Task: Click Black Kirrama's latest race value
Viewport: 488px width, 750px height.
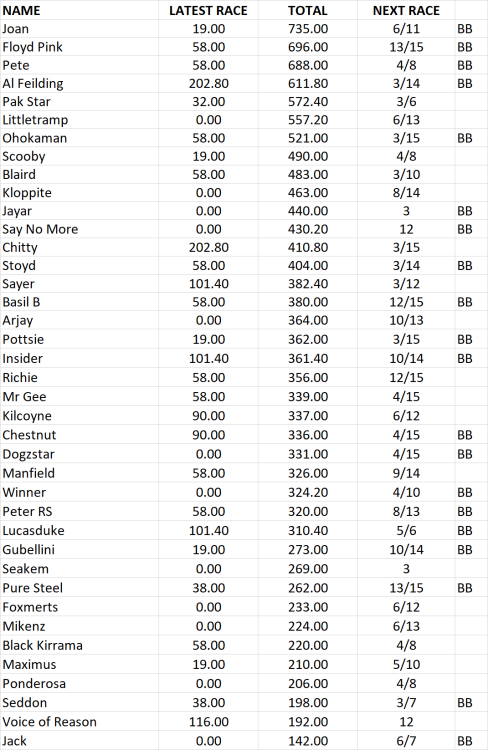Action: (x=208, y=645)
